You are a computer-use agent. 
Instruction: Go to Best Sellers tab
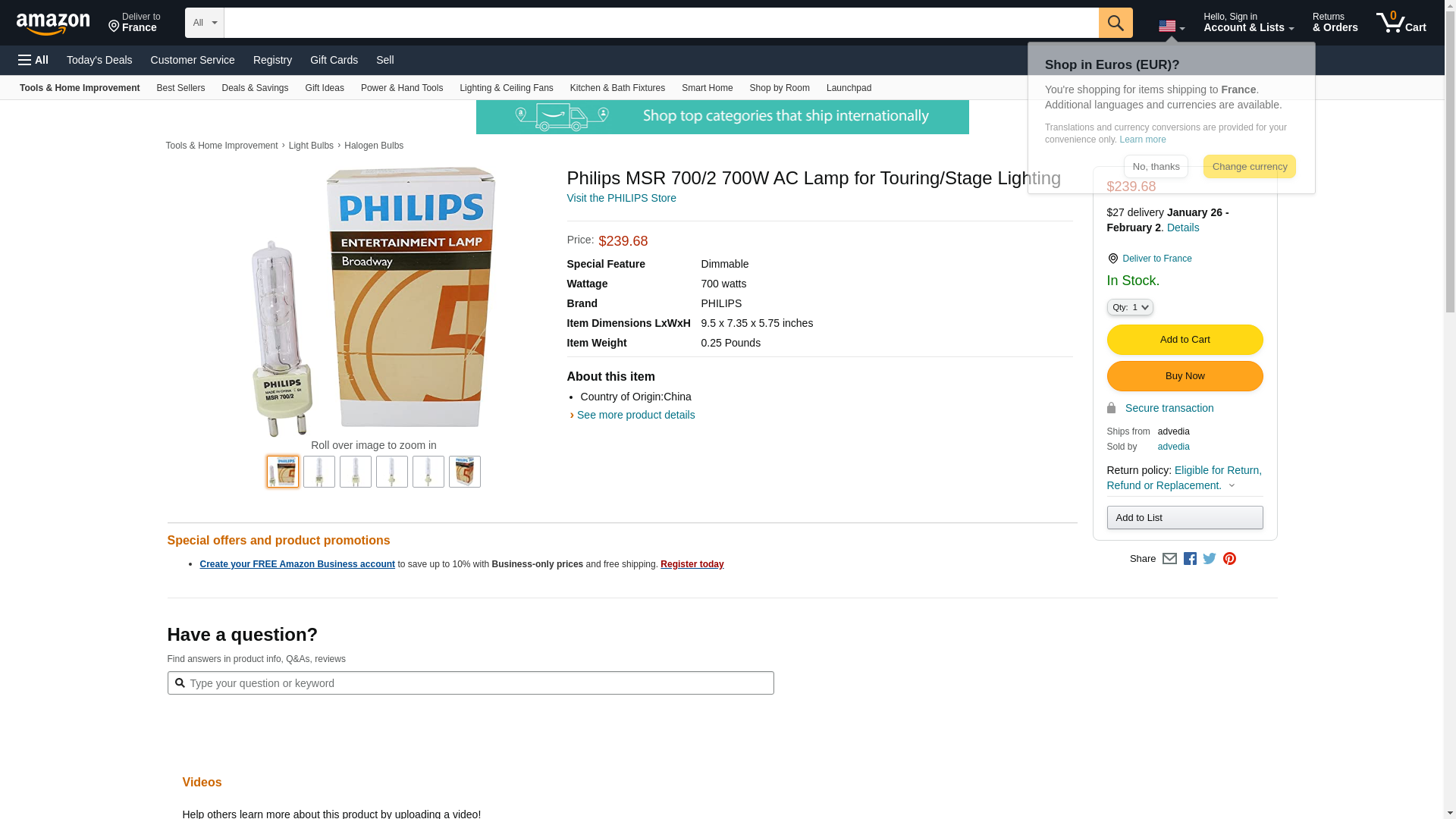[x=180, y=88]
